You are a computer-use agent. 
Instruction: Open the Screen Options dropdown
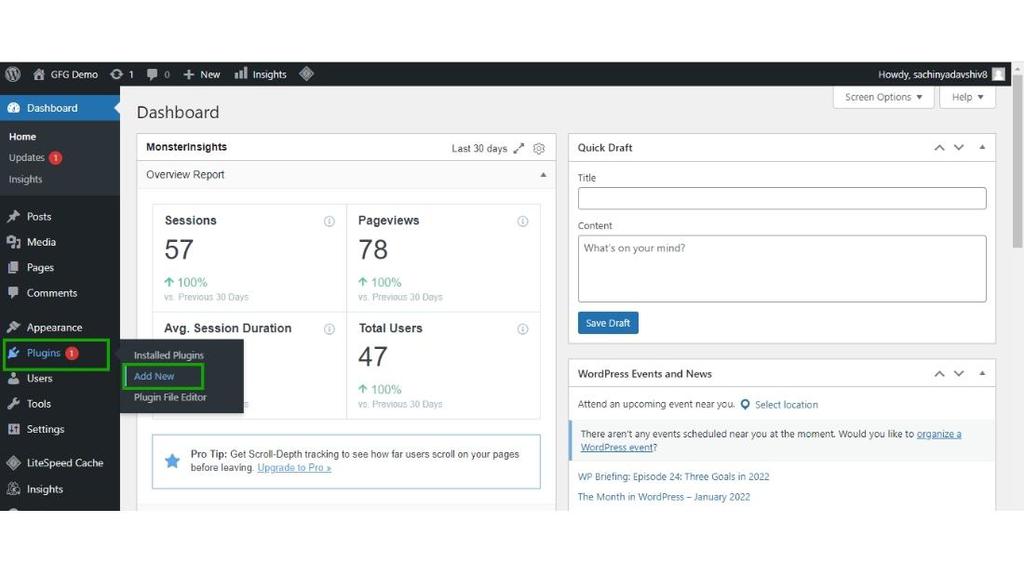pyautogui.click(x=883, y=97)
